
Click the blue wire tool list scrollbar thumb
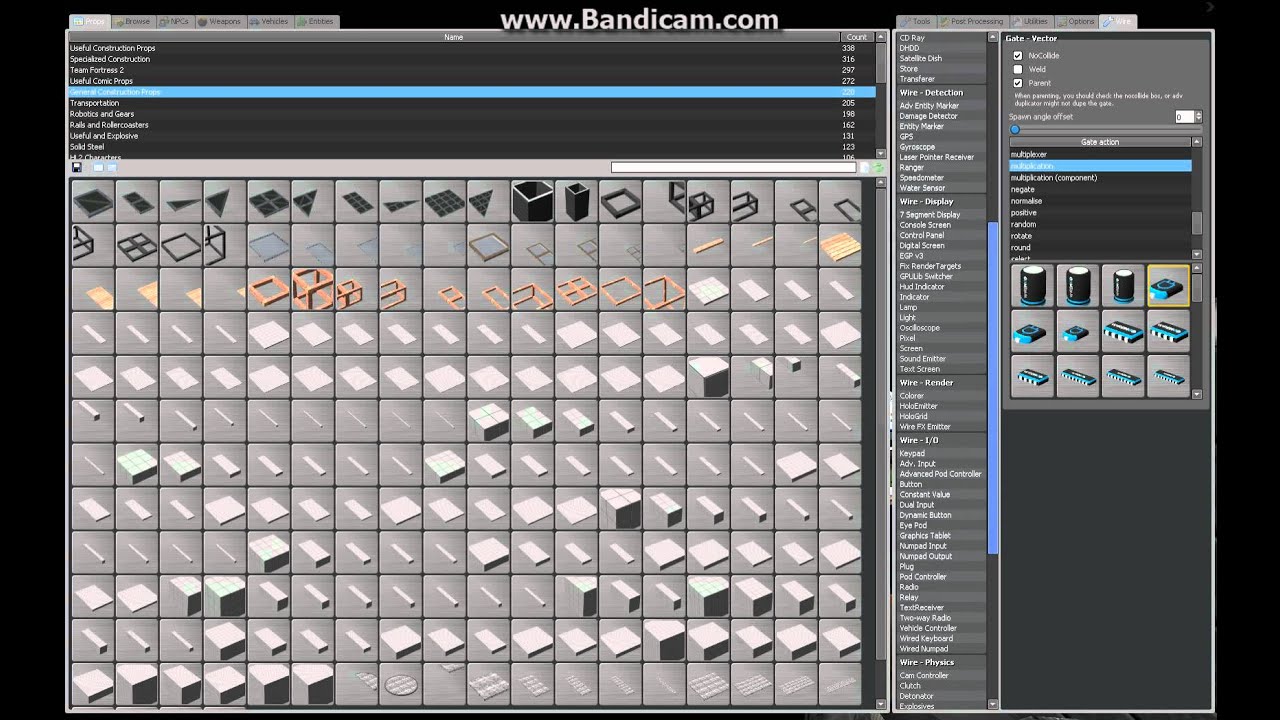(993, 388)
